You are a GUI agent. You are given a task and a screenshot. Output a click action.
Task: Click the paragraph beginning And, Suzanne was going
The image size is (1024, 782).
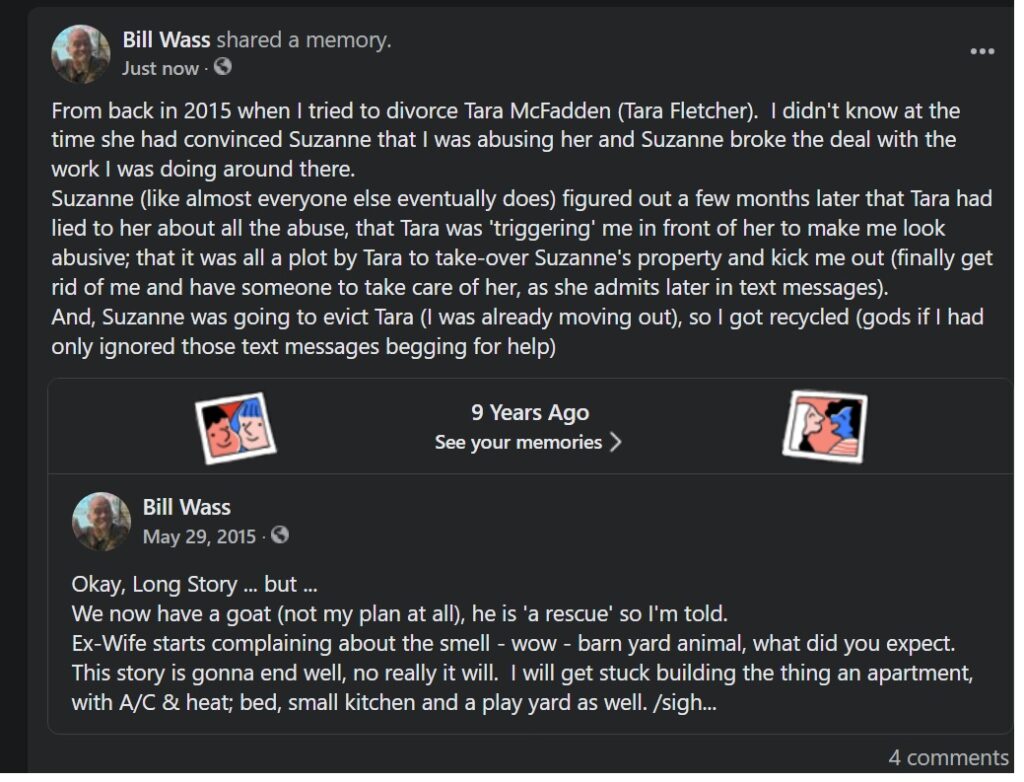(517, 332)
